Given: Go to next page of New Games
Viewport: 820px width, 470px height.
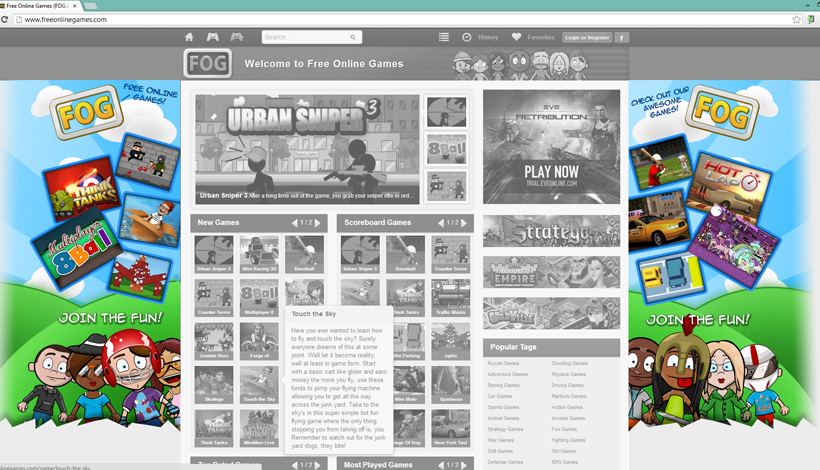Looking at the screenshot, I should [317, 223].
